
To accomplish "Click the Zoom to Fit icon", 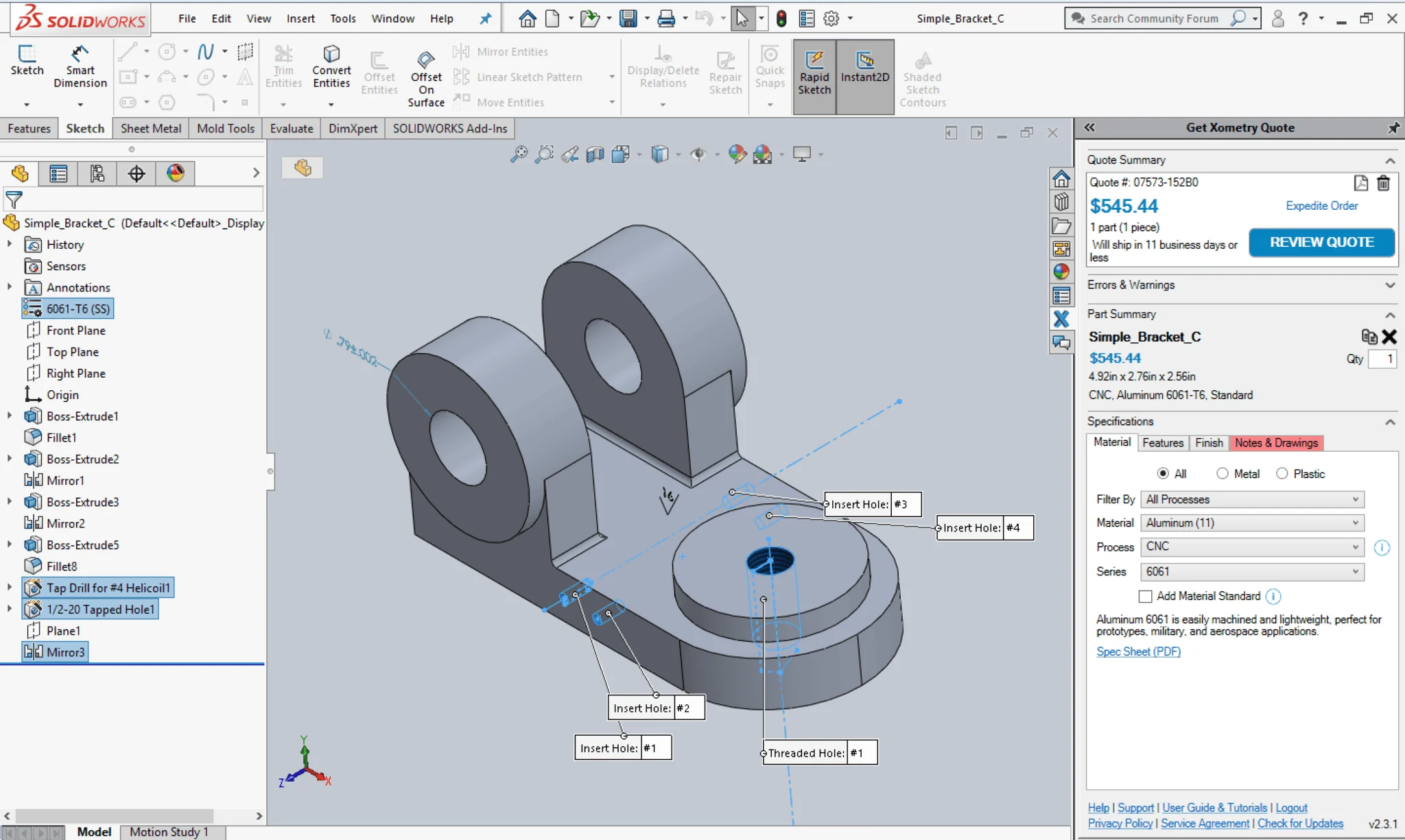I will pos(519,154).
